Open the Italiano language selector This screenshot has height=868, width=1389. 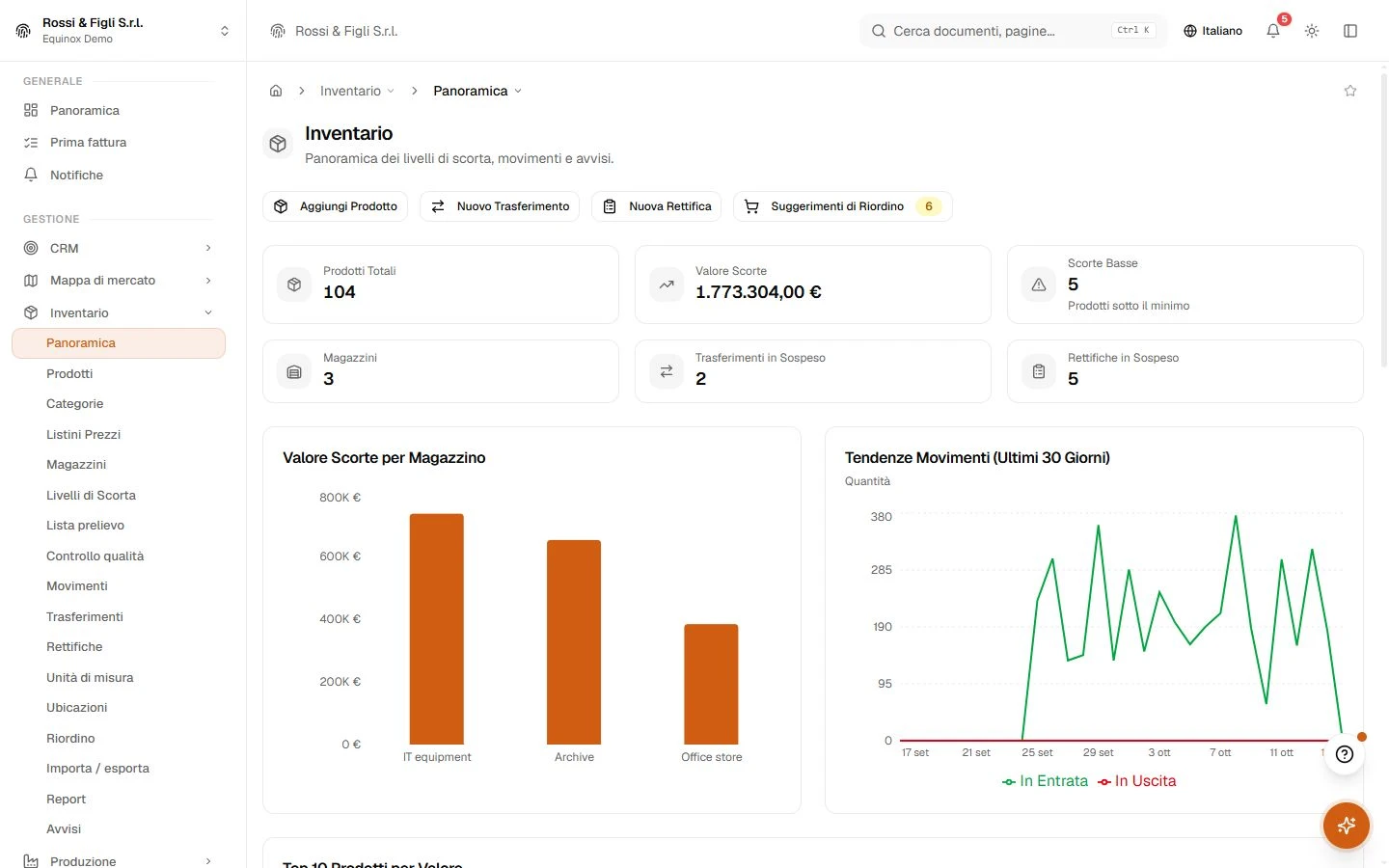(1212, 31)
